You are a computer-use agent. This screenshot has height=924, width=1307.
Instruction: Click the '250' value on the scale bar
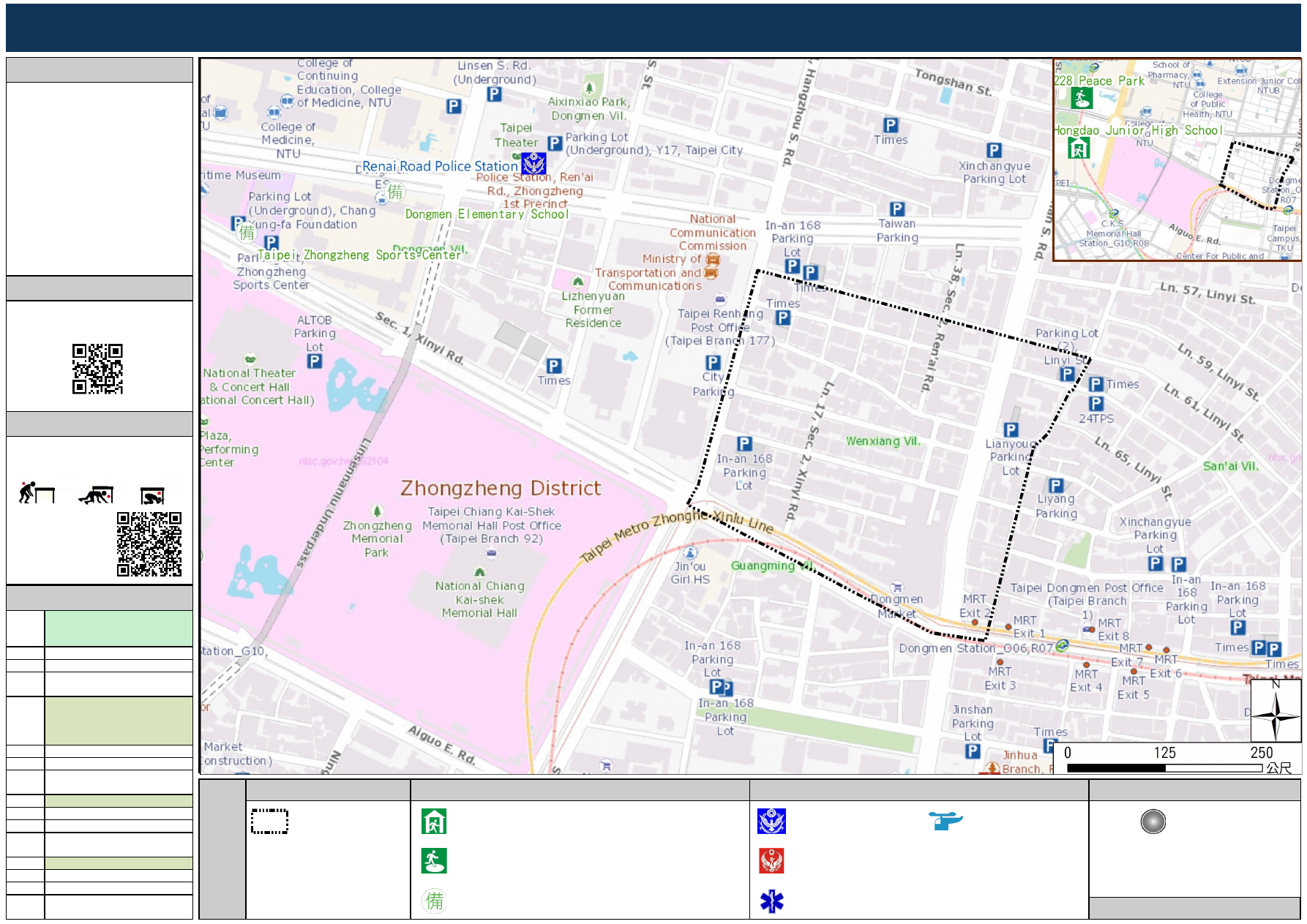(1261, 753)
